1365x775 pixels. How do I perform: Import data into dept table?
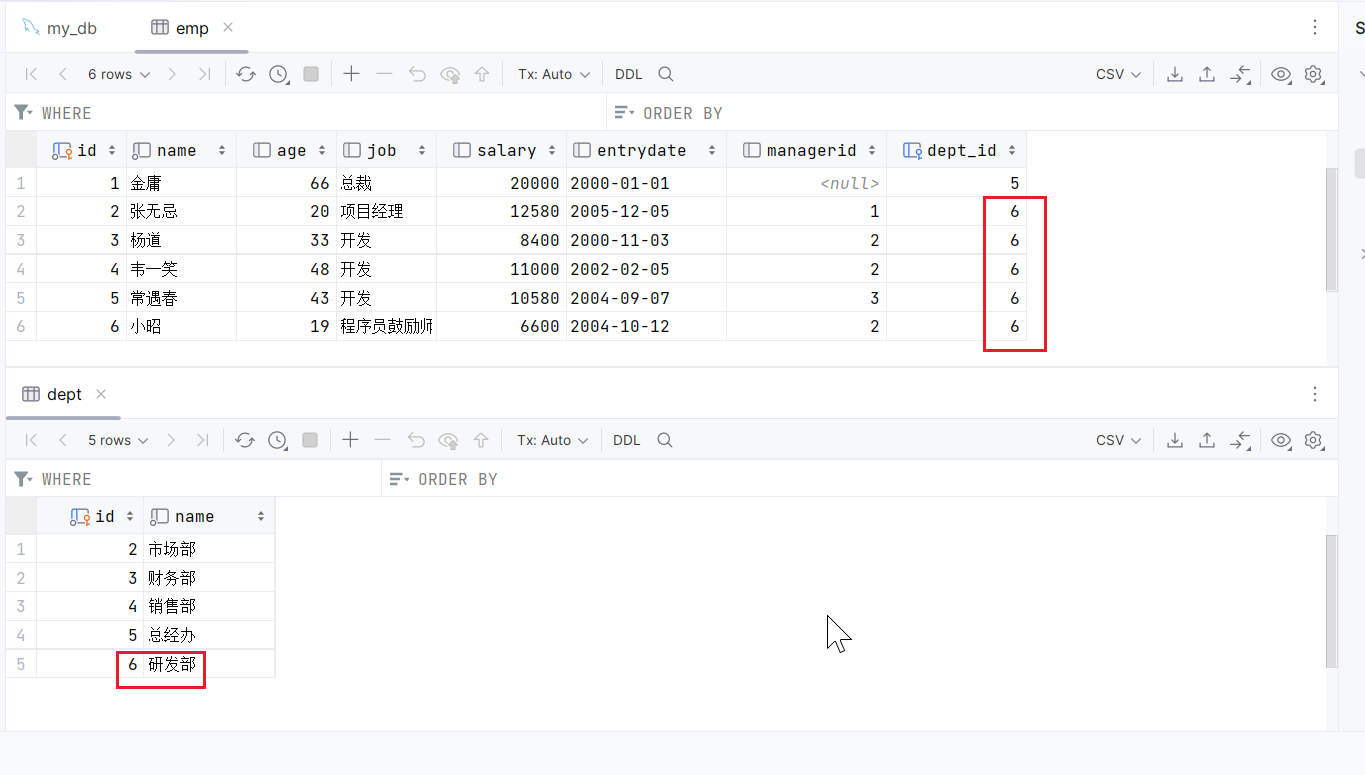(x=1207, y=440)
